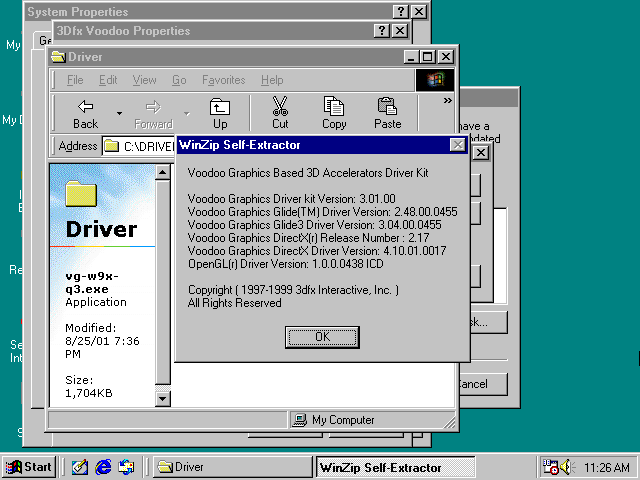Click the Copy toolbar icon

tap(334, 106)
